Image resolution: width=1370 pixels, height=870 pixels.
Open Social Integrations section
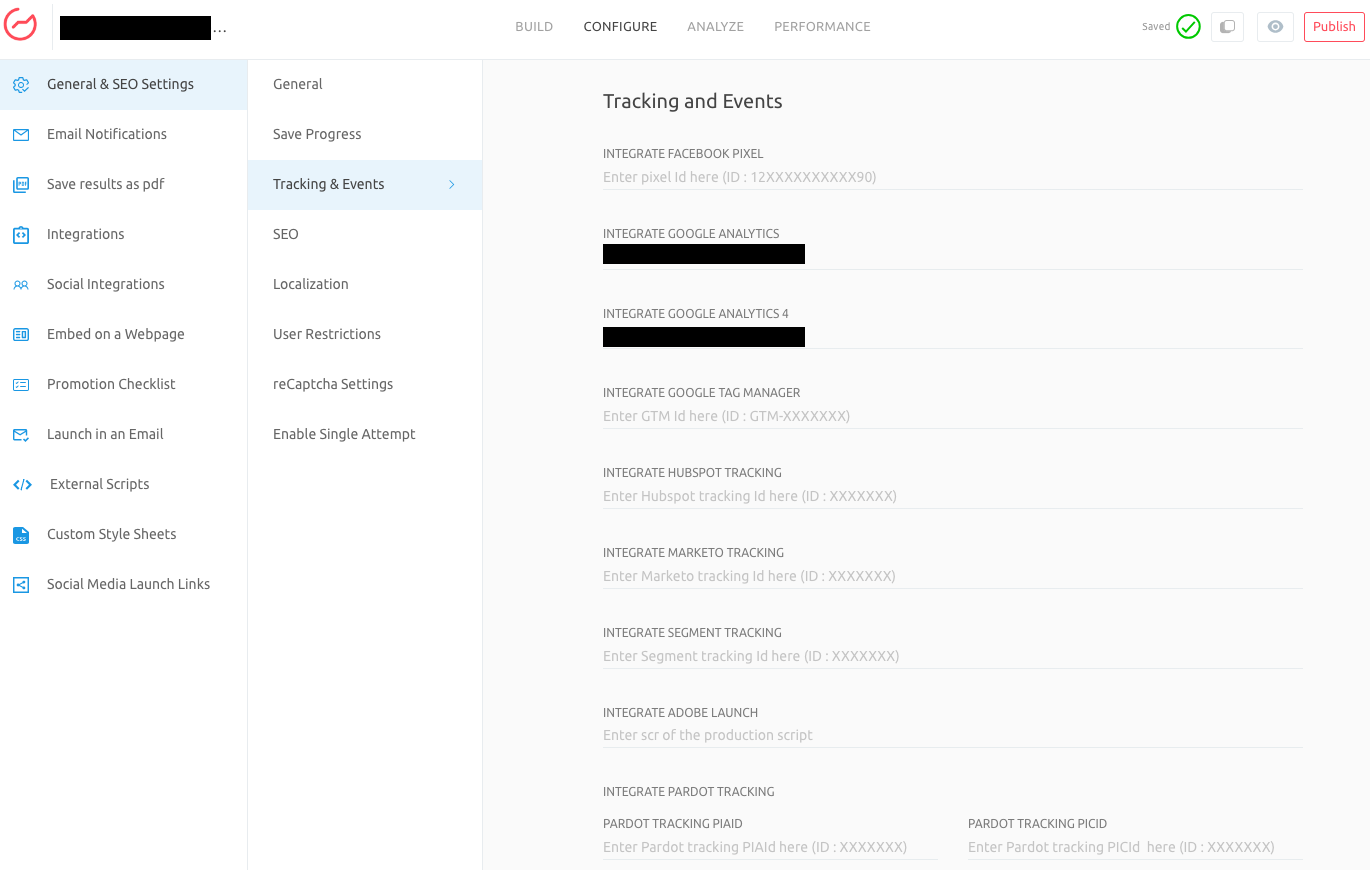tap(123, 285)
